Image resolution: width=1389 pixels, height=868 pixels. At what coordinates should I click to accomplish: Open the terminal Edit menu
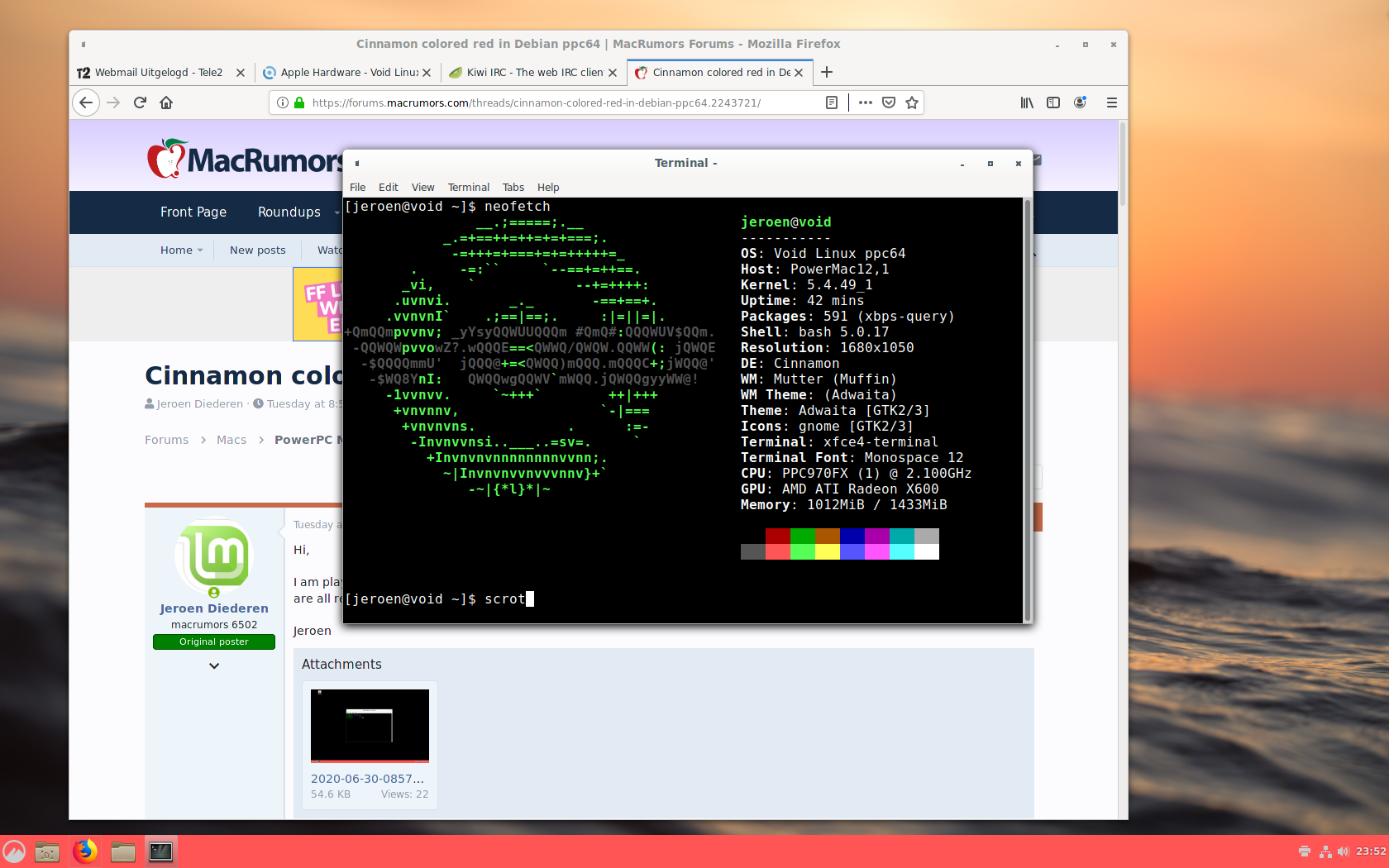pos(389,188)
